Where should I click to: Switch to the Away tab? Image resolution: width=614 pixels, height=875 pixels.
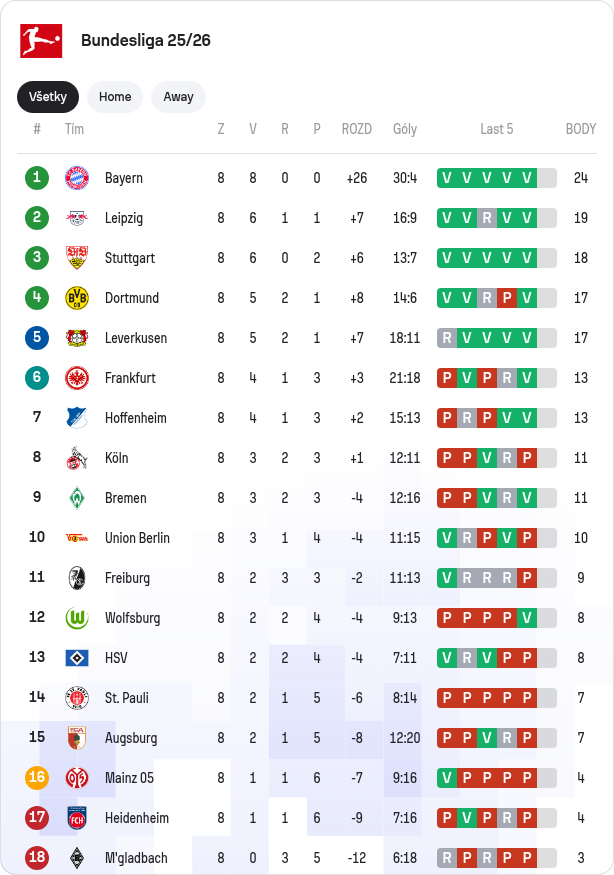(178, 97)
